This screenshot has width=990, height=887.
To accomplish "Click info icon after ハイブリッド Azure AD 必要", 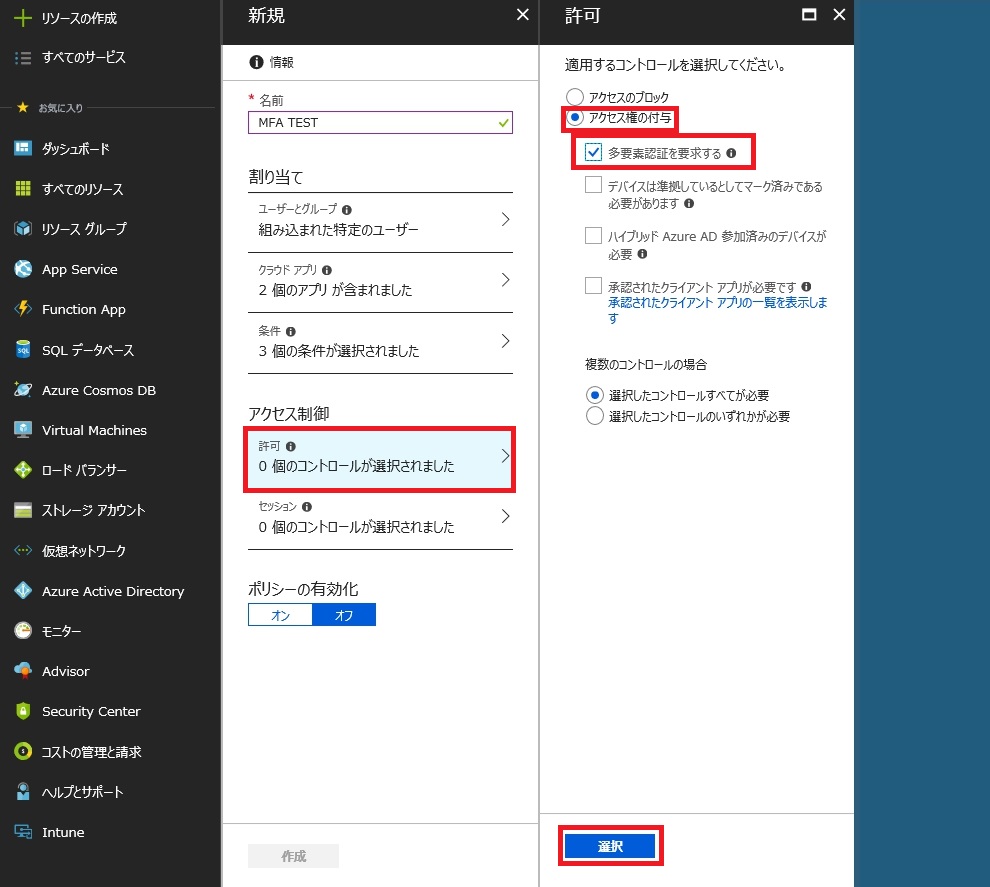I will click(642, 254).
